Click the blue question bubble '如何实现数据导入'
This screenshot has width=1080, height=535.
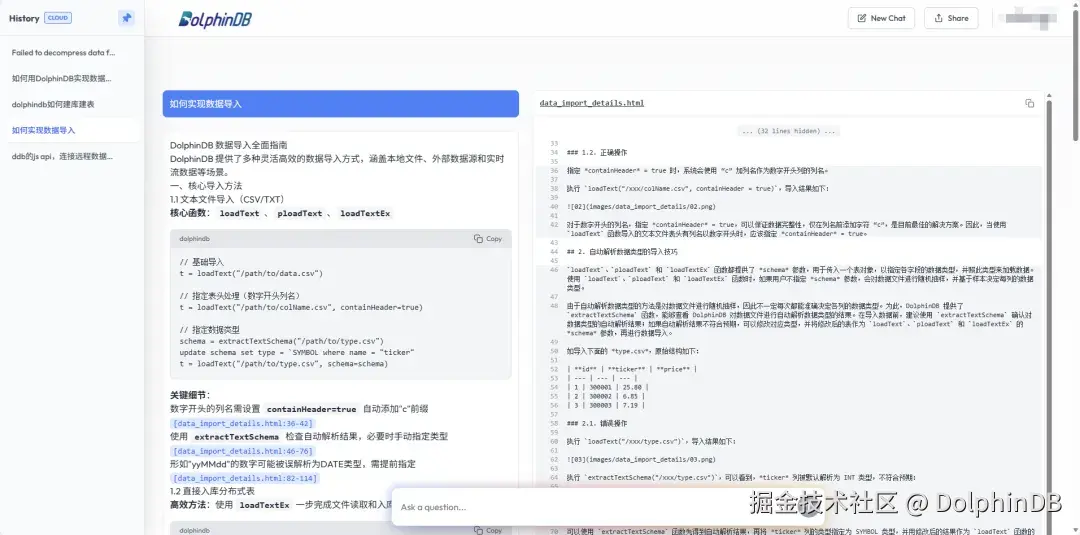[340, 104]
